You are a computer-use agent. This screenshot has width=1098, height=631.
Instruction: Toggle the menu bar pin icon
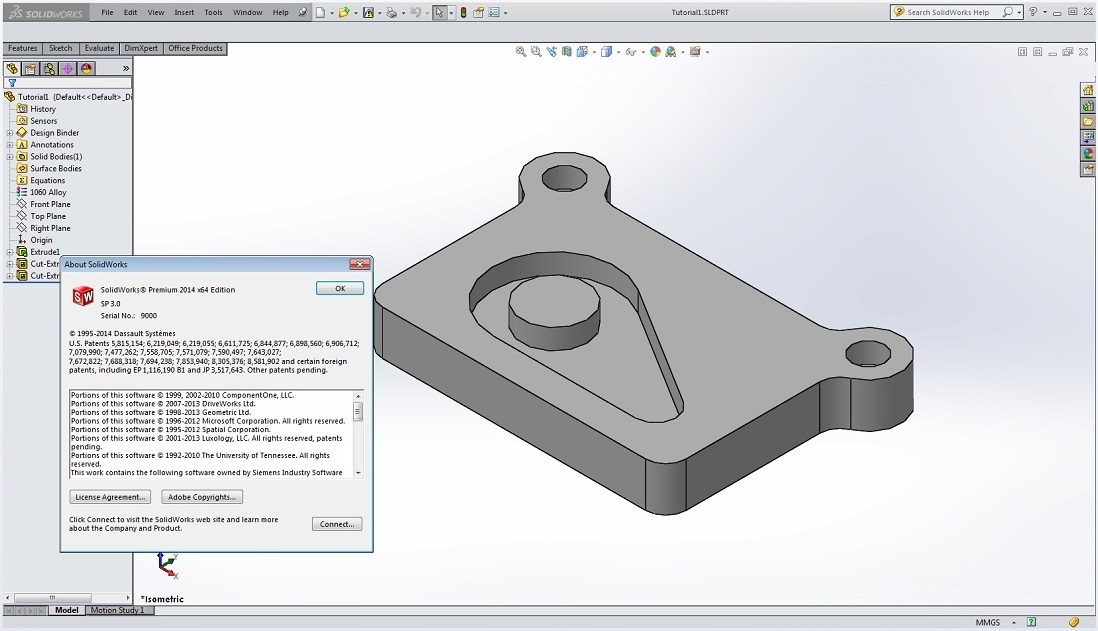[303, 13]
